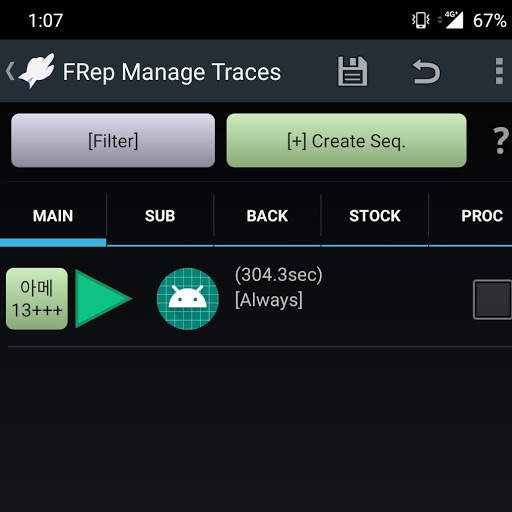
Task: Click [+] Create Seq. button
Action: (346, 140)
